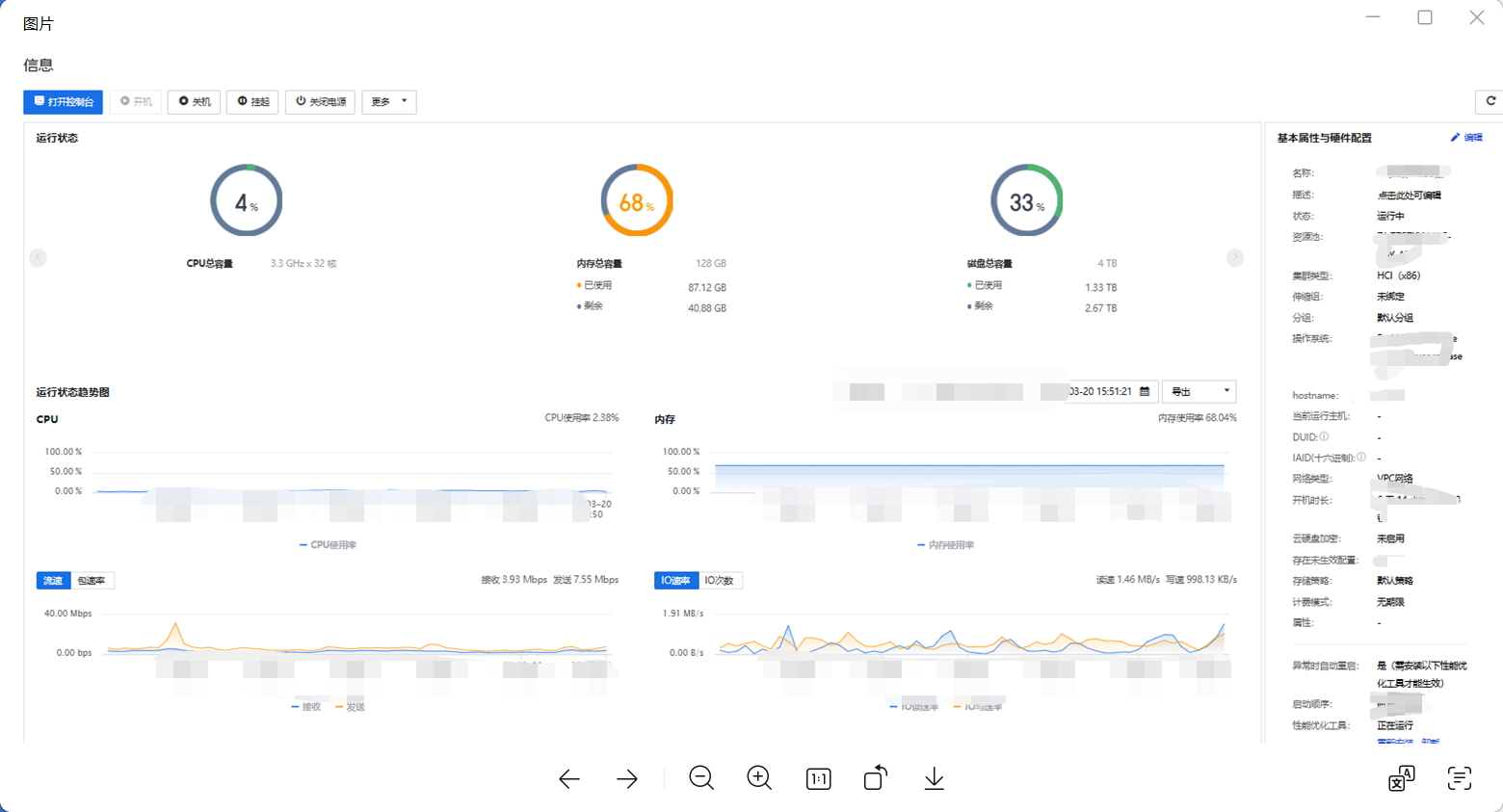
Task: Click the right carousel arrow in 运行状态
Action: click(x=1235, y=258)
